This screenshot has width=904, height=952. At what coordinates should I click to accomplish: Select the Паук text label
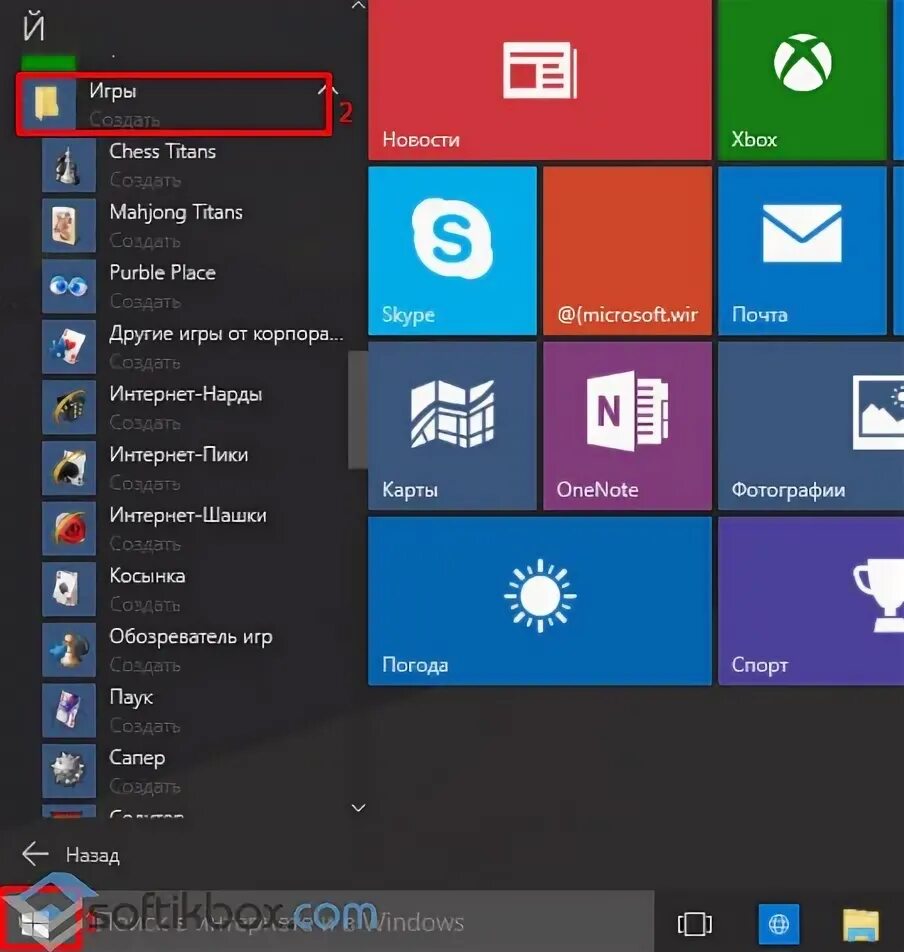tap(131, 697)
